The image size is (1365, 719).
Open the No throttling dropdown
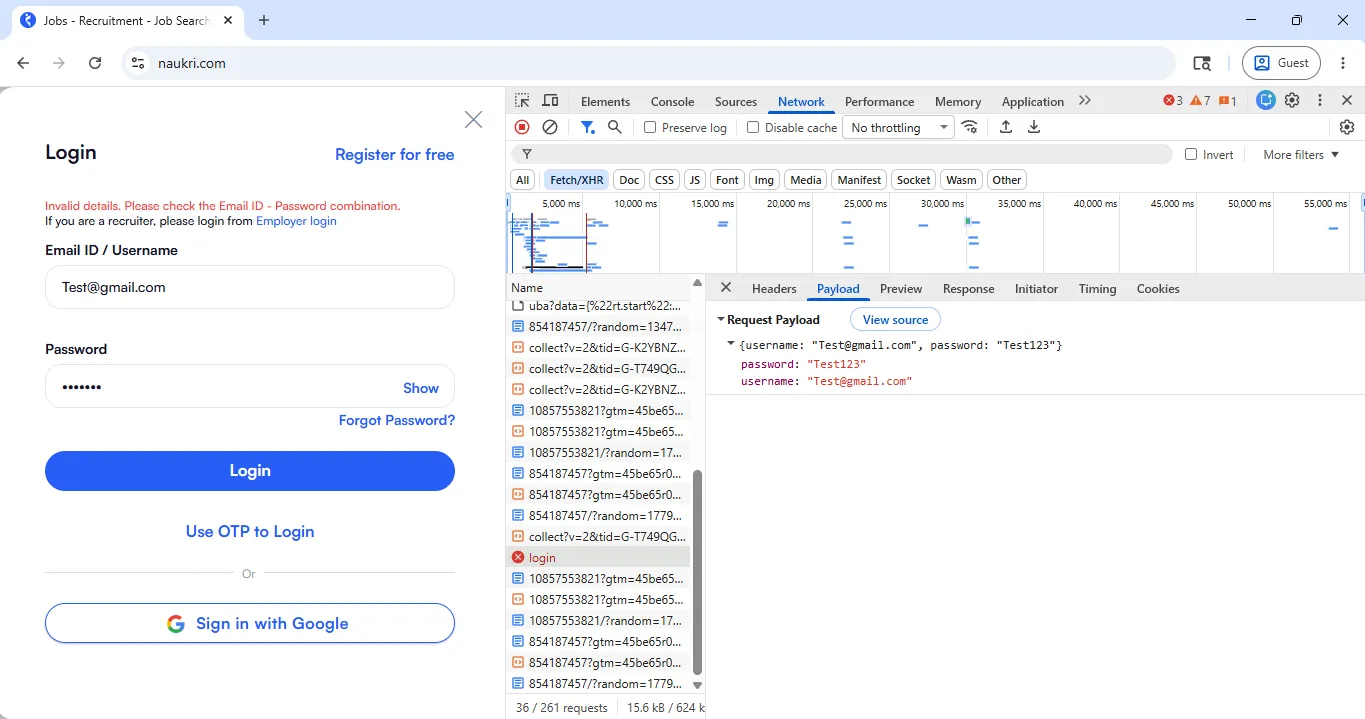pos(898,127)
